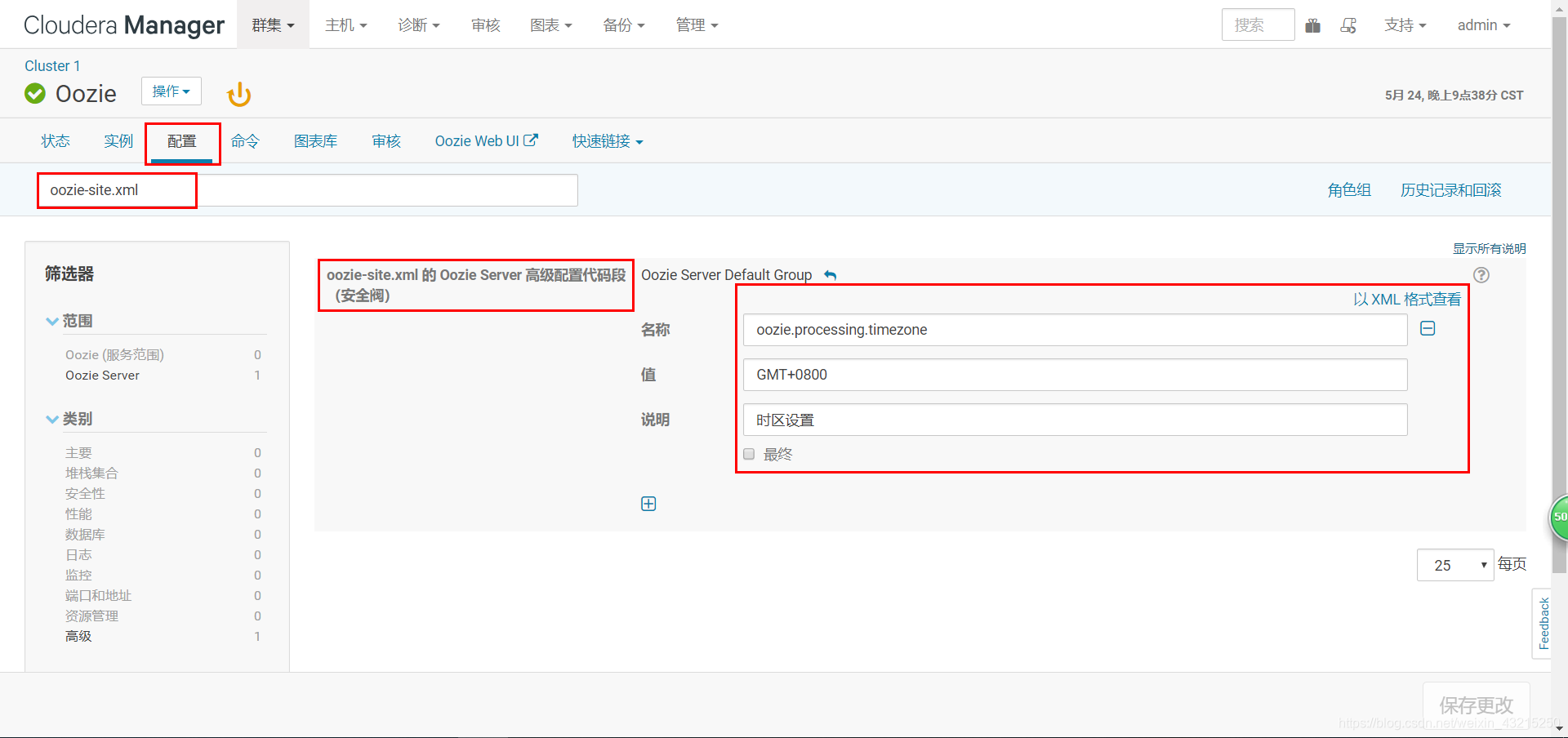
Task: Open the 图表 dropdown menu
Action: click(551, 25)
